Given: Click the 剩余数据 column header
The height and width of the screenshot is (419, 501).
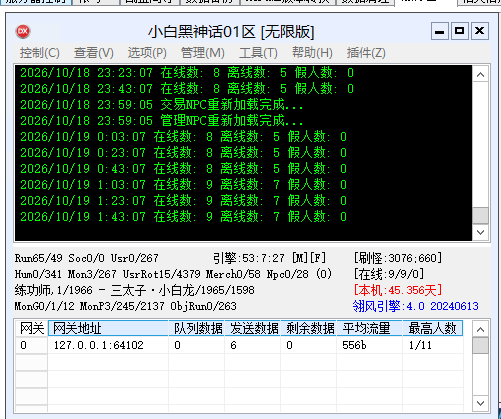Looking at the screenshot, I should [x=309, y=328].
